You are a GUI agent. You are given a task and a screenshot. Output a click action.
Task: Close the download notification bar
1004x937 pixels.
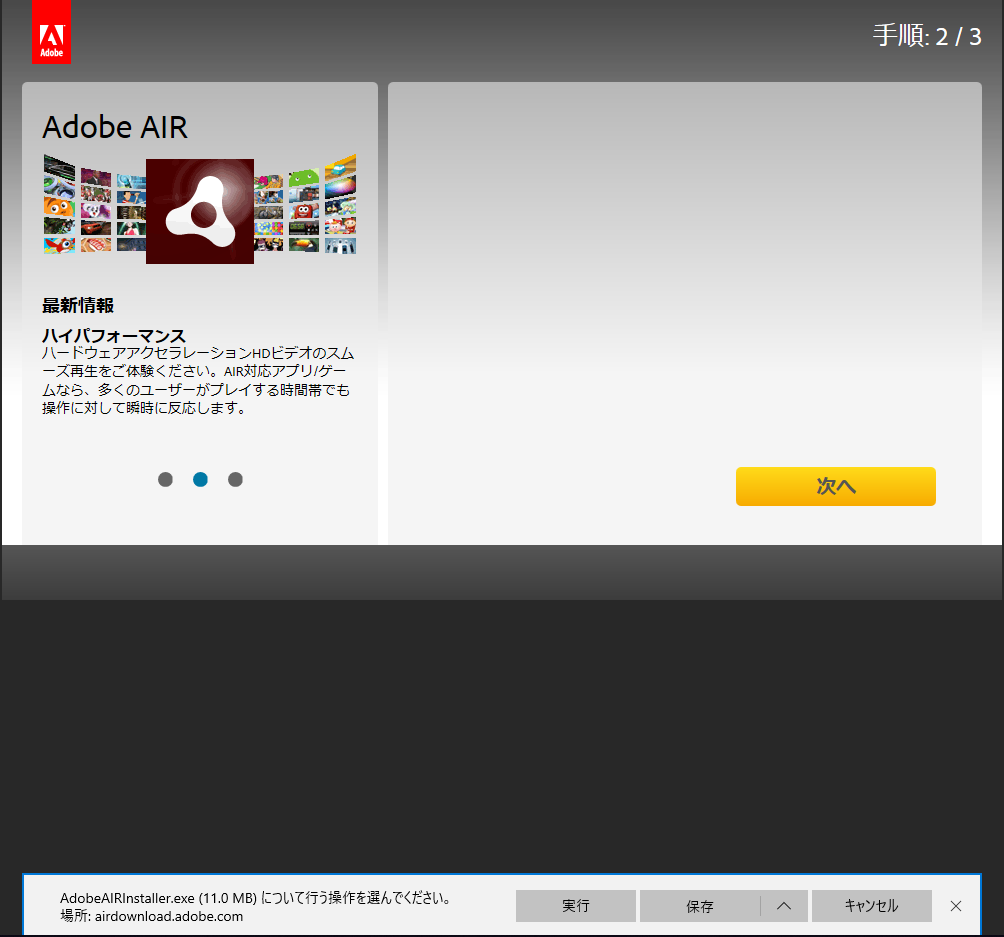click(956, 906)
